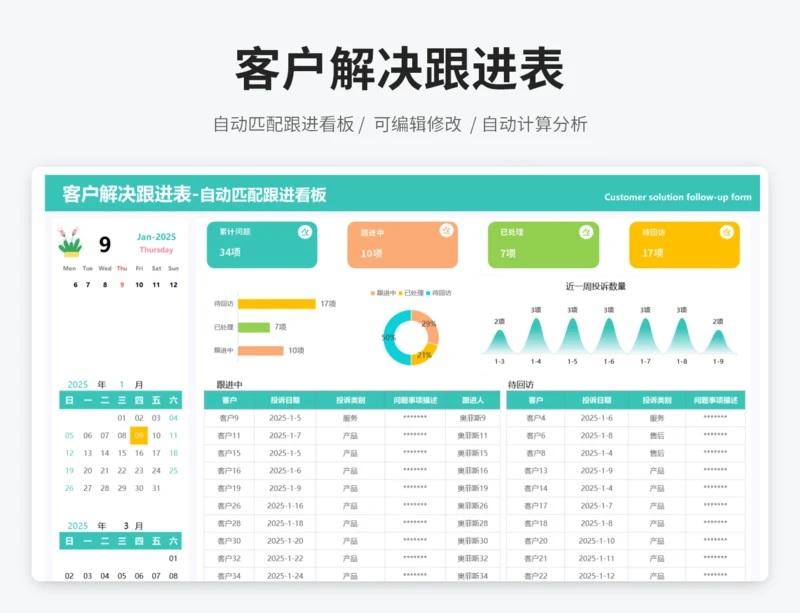Click the star icon on 待回访 card
The height and width of the screenshot is (613, 800).
coord(726,232)
